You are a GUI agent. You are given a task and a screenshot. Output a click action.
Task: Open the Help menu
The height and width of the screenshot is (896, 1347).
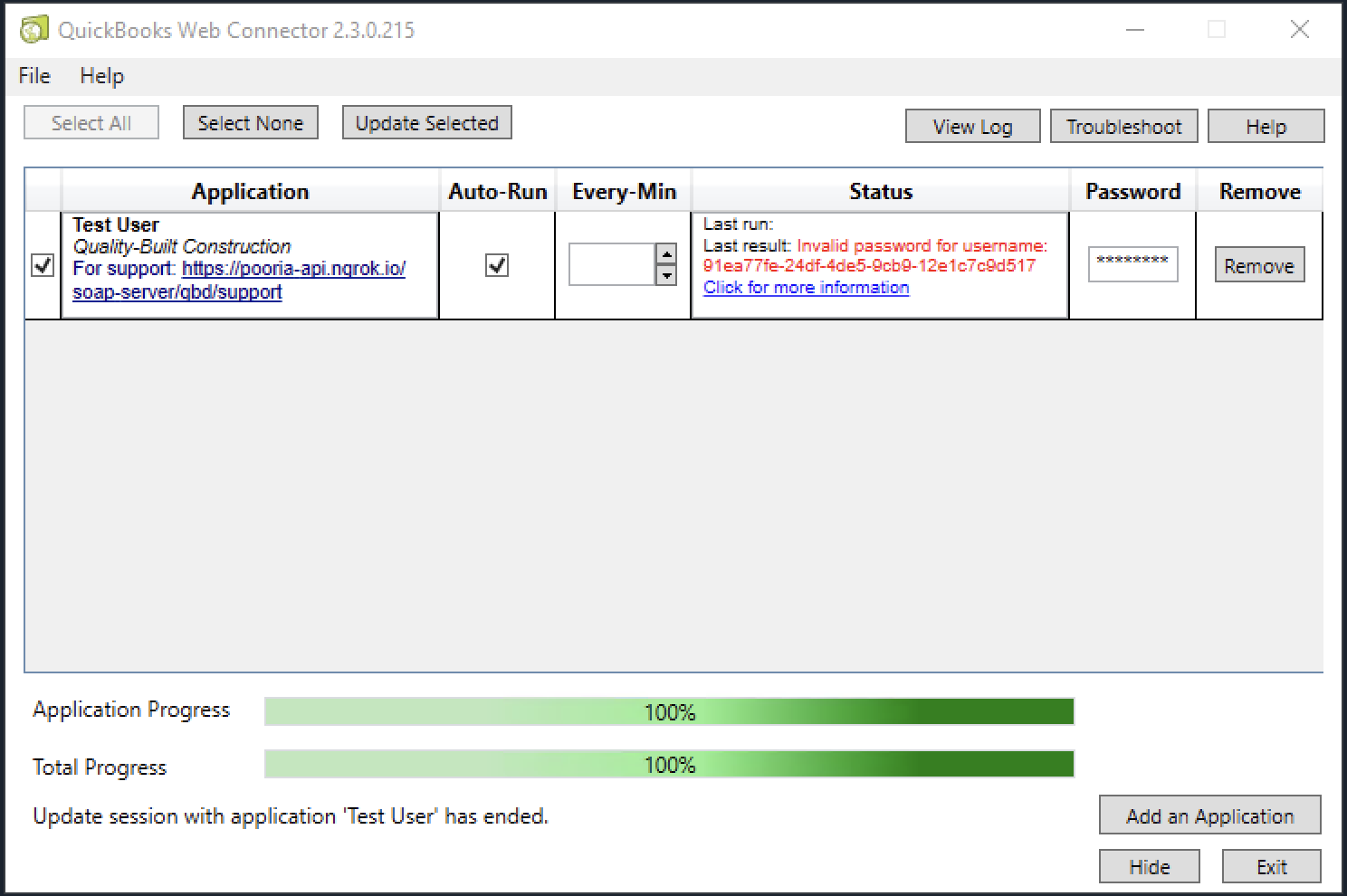[x=101, y=76]
